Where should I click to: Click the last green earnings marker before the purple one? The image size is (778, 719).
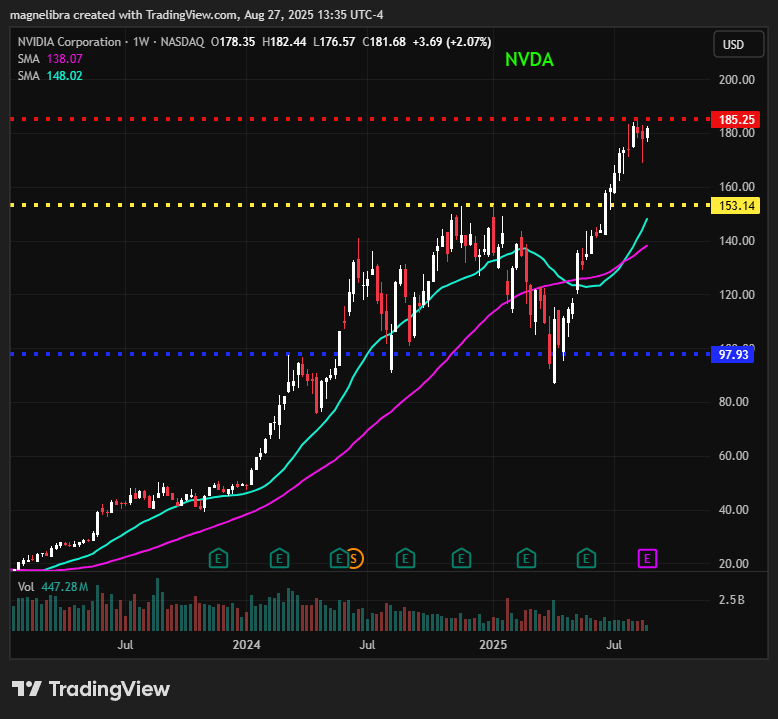(586, 559)
